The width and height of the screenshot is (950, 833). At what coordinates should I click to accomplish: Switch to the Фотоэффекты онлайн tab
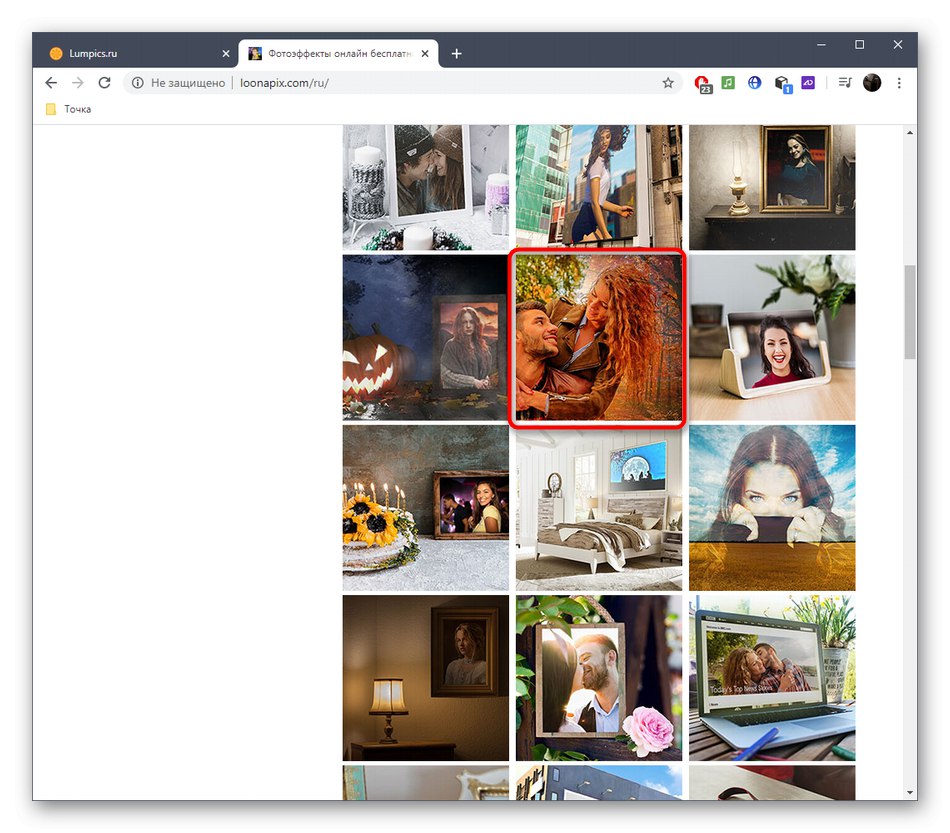(x=339, y=53)
